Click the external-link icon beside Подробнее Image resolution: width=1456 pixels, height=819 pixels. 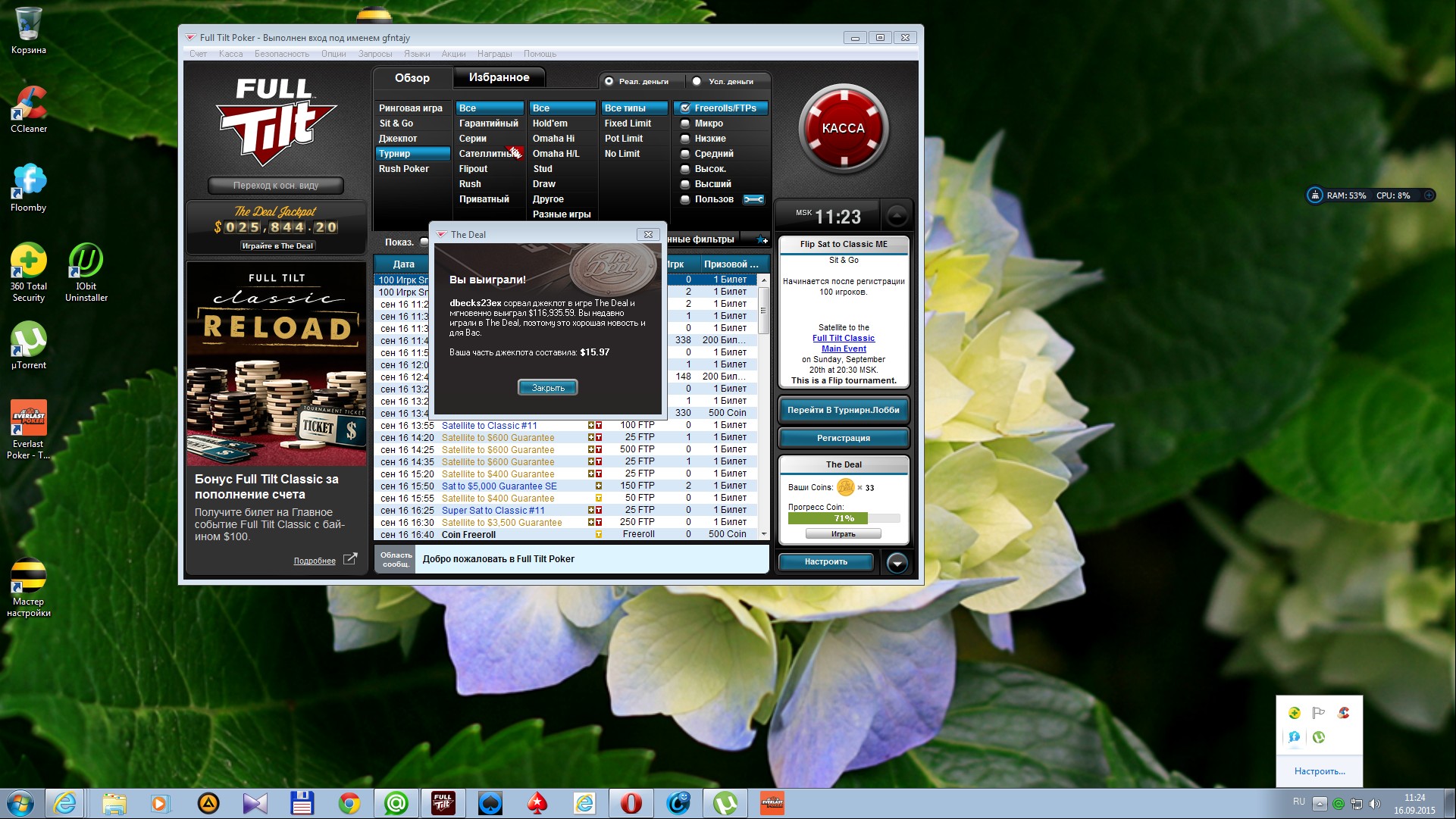(x=349, y=559)
